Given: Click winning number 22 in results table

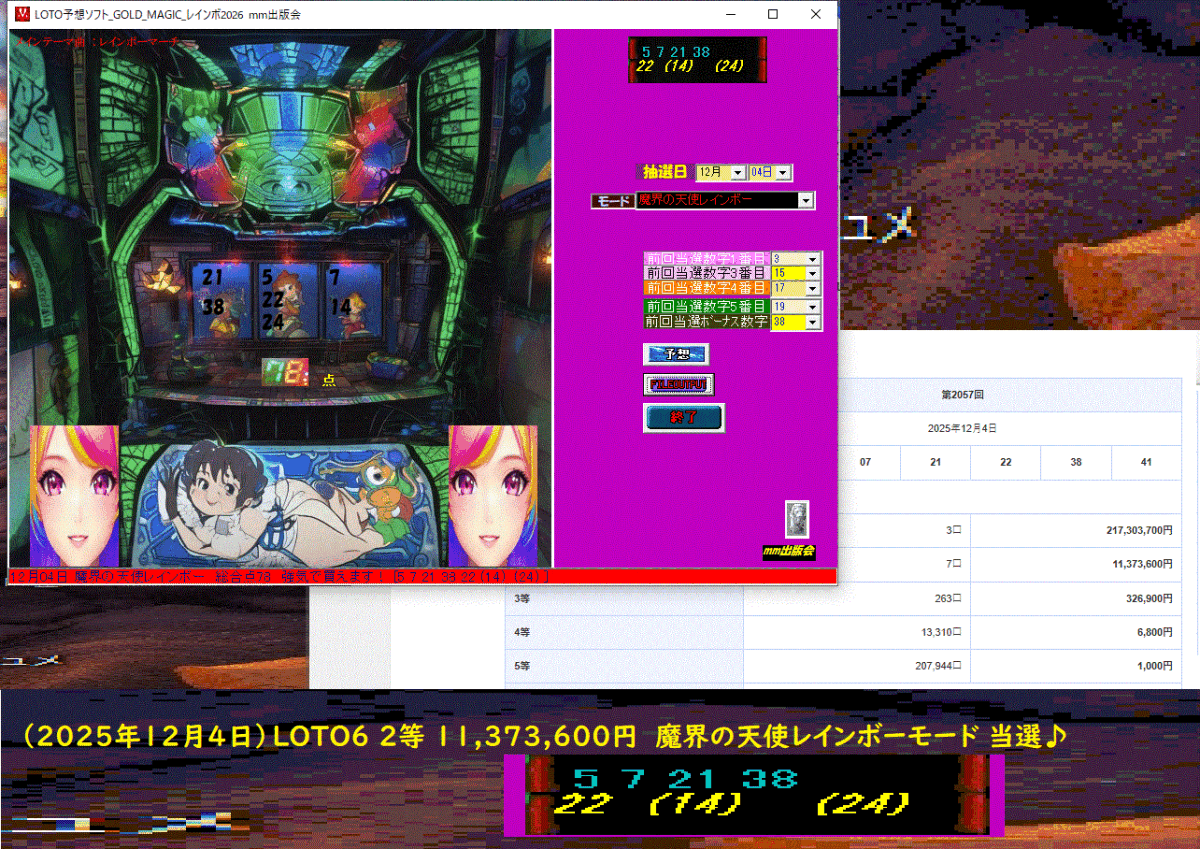Looking at the screenshot, I should pyautogui.click(x=1005, y=463).
